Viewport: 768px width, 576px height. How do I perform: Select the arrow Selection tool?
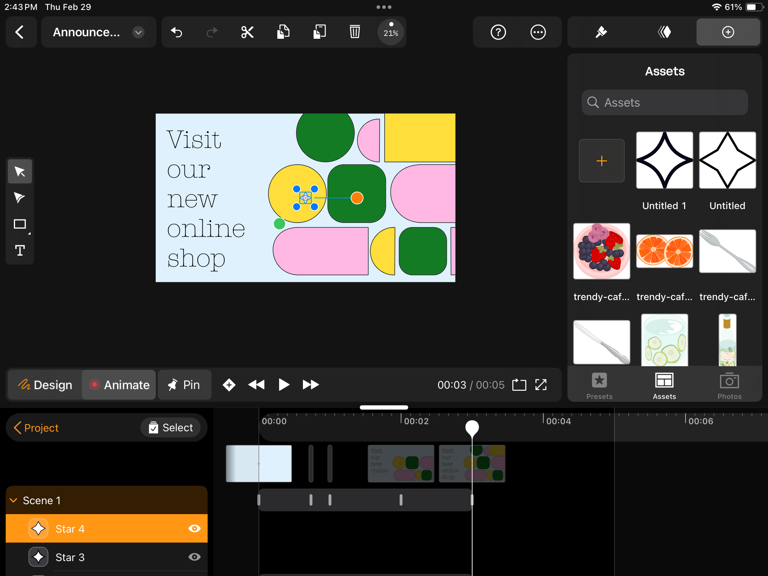(20, 171)
